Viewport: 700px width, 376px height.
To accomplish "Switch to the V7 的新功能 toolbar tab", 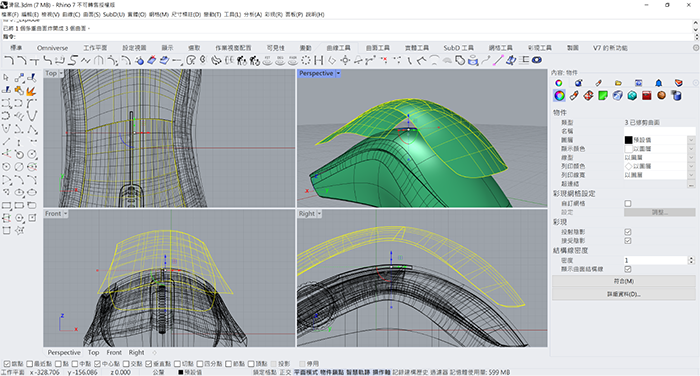I will [x=610, y=48].
